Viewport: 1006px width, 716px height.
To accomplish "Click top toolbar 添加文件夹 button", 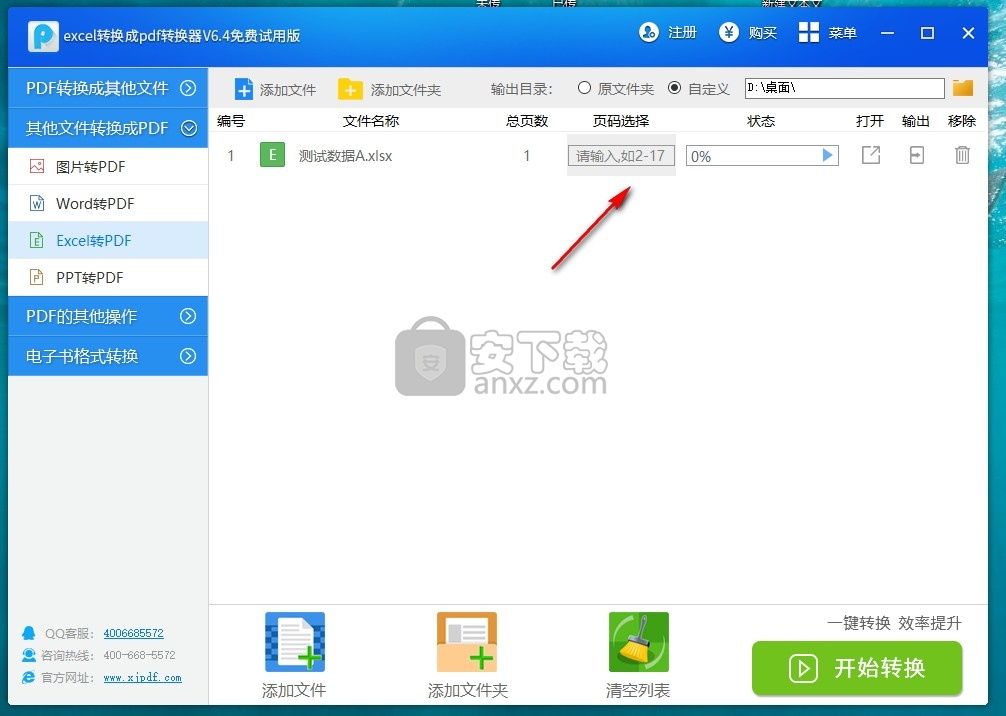I will coord(389,89).
